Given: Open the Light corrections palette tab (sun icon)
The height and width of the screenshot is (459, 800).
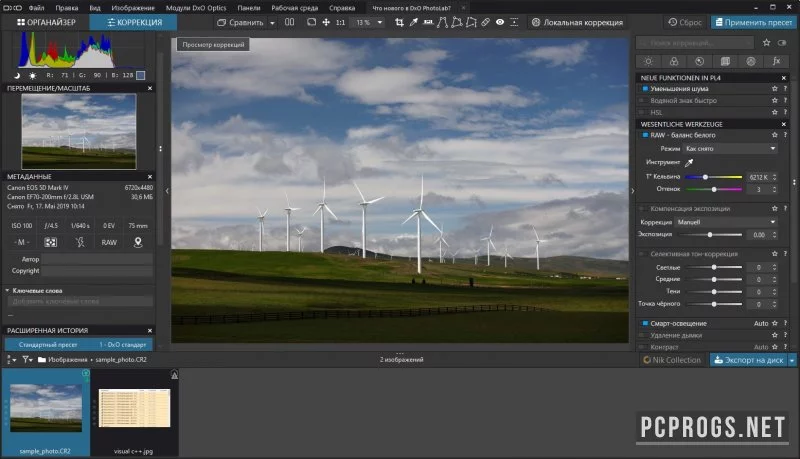Looking at the screenshot, I should click(648, 61).
